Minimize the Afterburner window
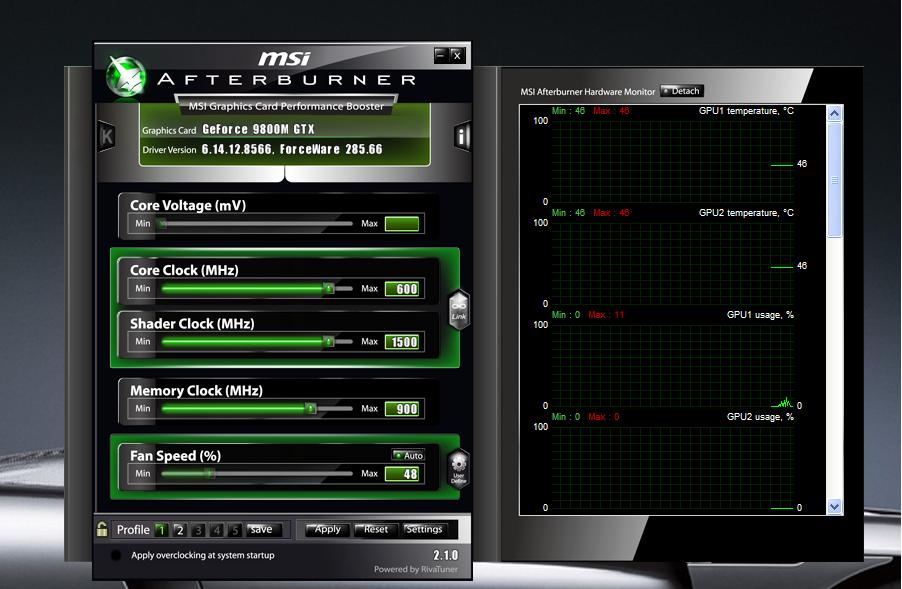Viewport: 902px width, 589px height. (x=441, y=55)
